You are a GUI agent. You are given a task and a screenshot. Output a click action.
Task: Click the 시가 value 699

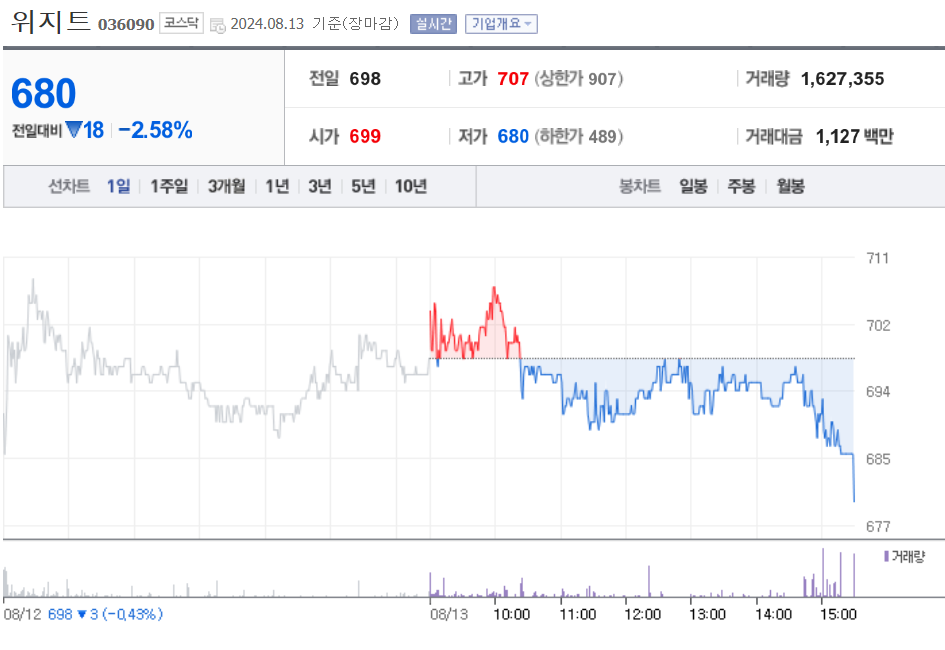tap(365, 136)
